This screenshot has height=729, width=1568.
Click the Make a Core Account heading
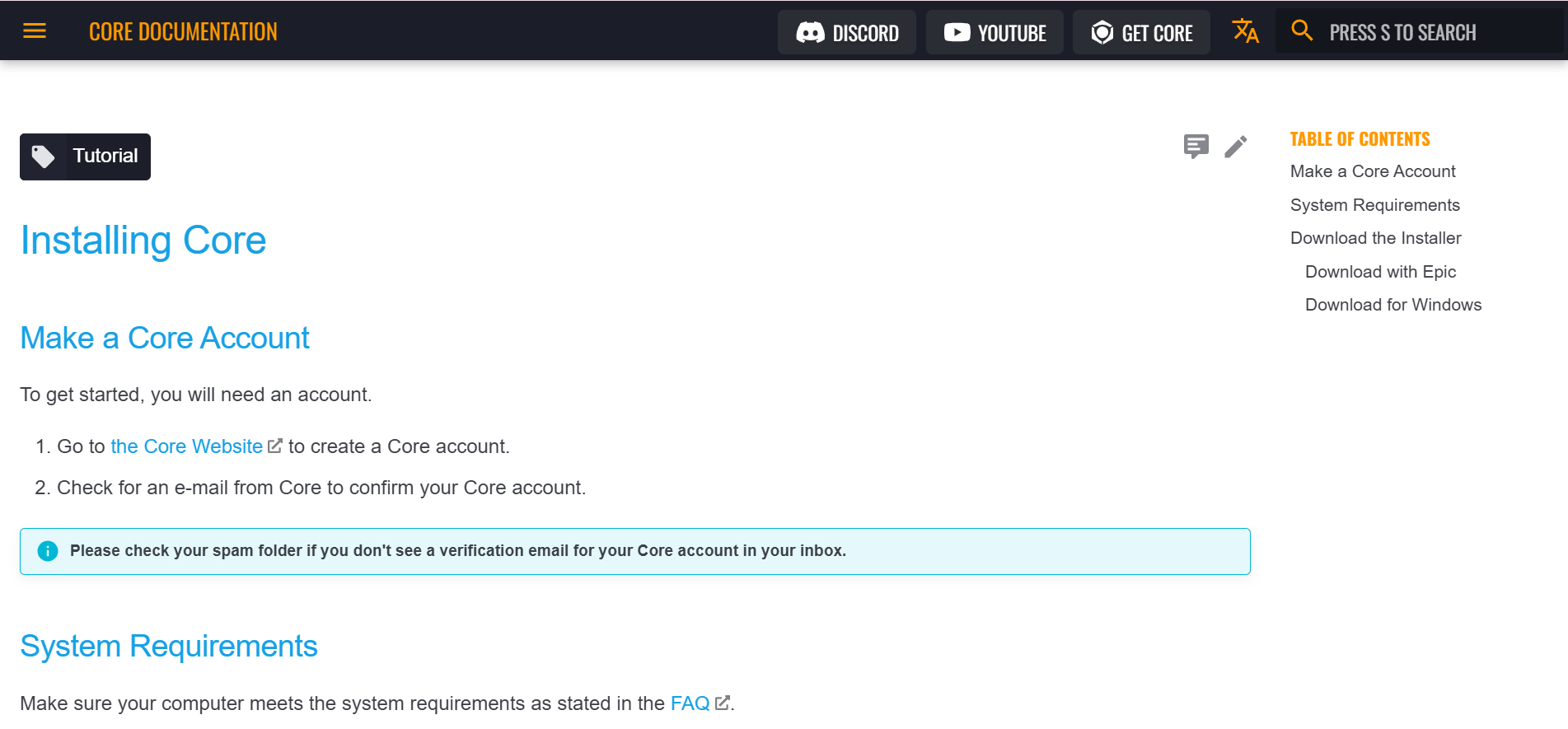165,339
